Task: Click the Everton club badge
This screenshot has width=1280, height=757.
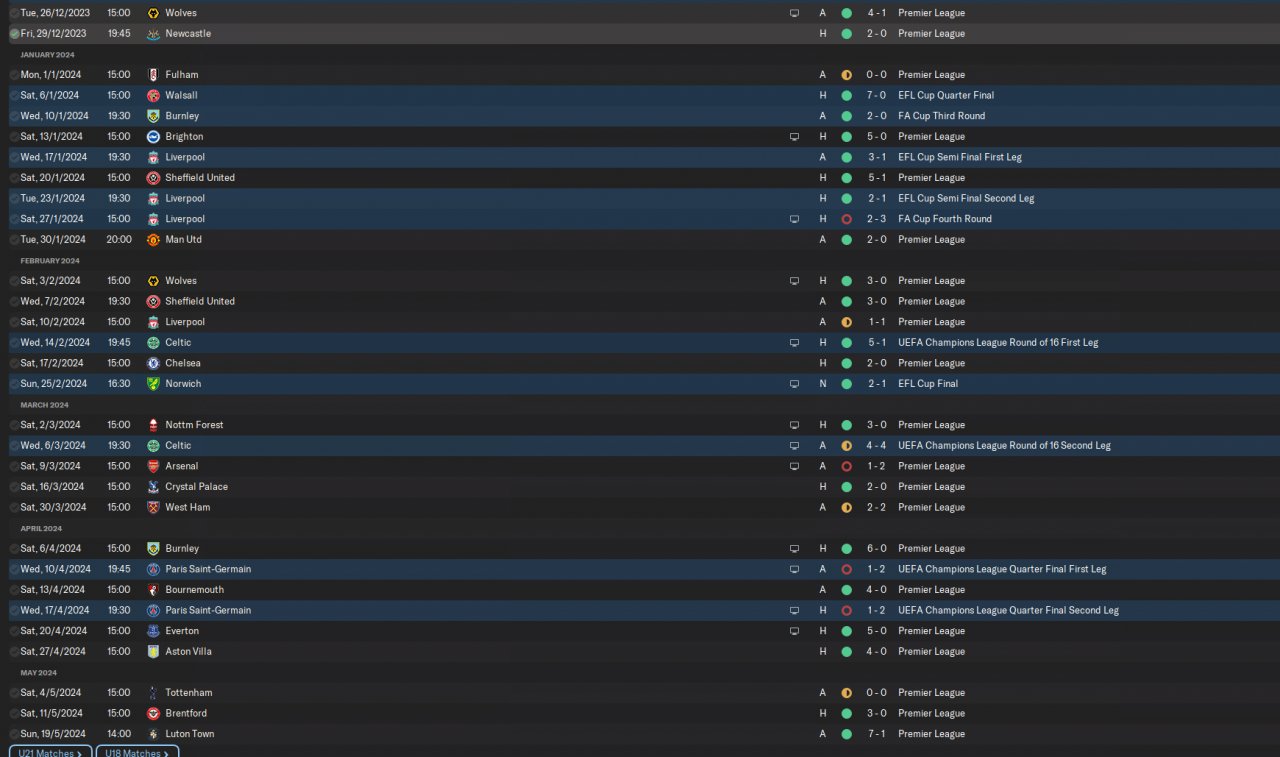Action: coord(153,631)
